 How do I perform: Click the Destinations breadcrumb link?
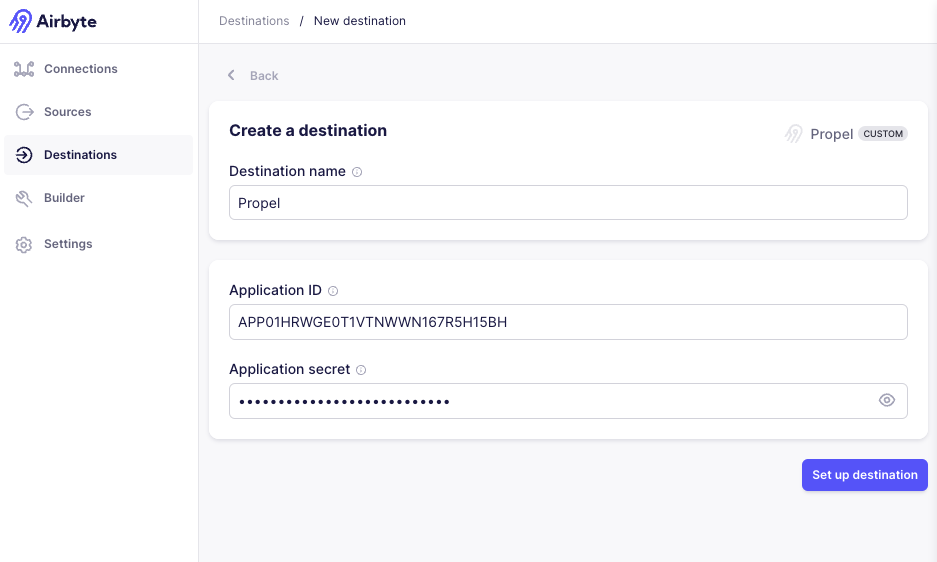[x=254, y=21]
